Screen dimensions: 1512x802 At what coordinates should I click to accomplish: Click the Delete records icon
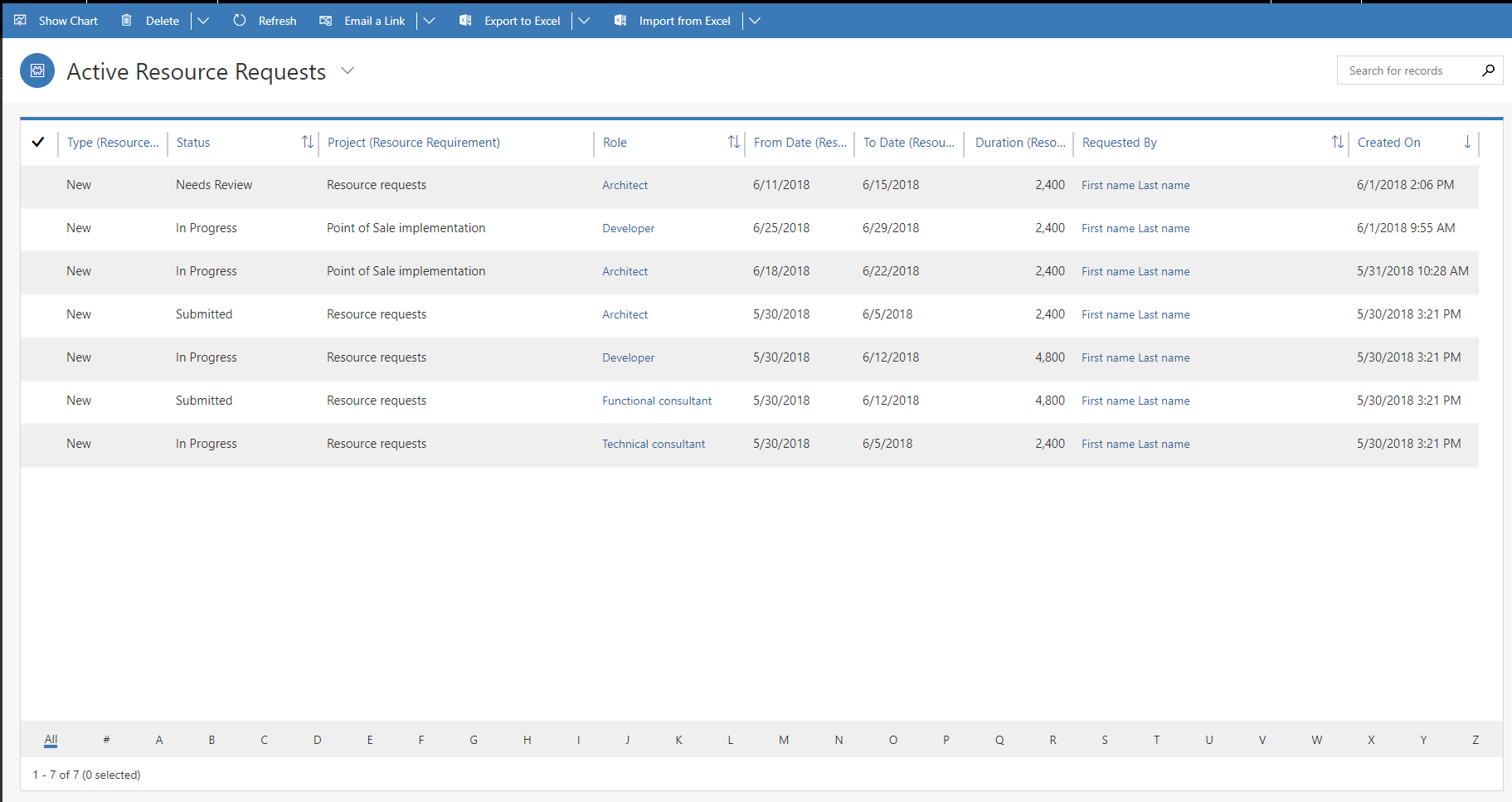click(x=126, y=20)
